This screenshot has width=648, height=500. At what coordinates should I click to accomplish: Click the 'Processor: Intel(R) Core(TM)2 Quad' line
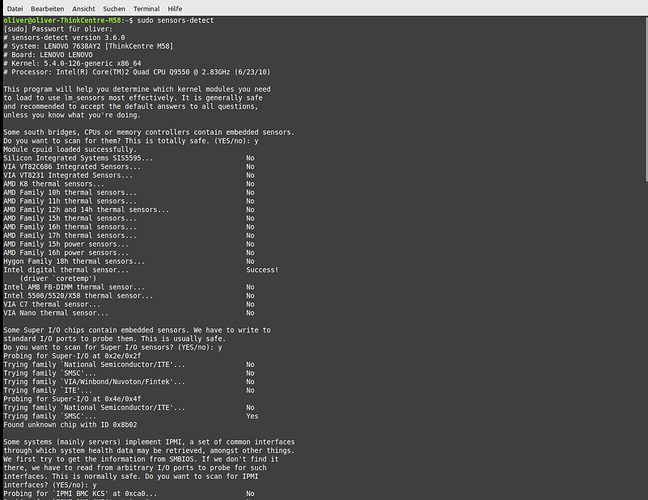pyautogui.click(x=137, y=72)
